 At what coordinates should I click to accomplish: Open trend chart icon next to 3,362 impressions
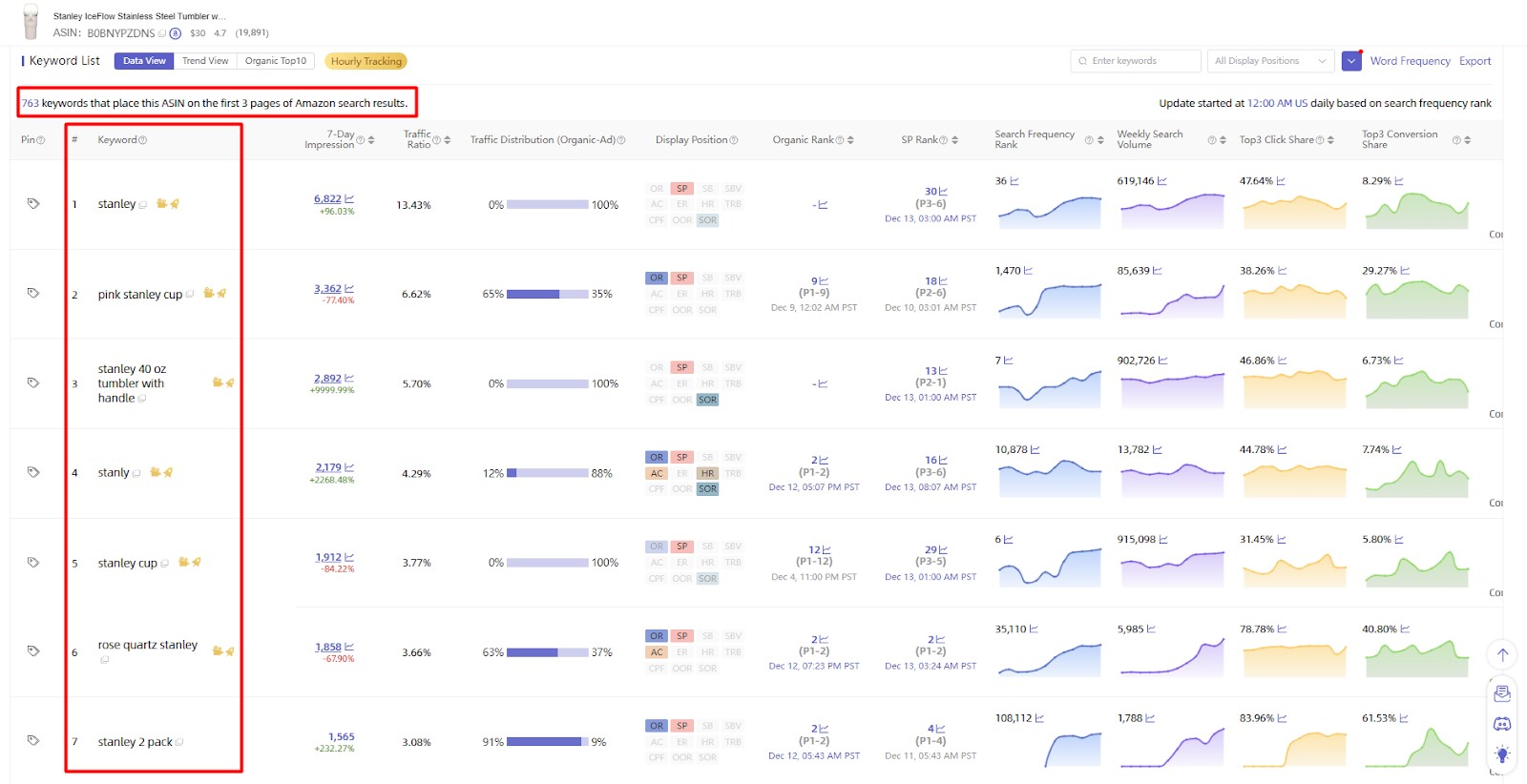pyautogui.click(x=349, y=288)
